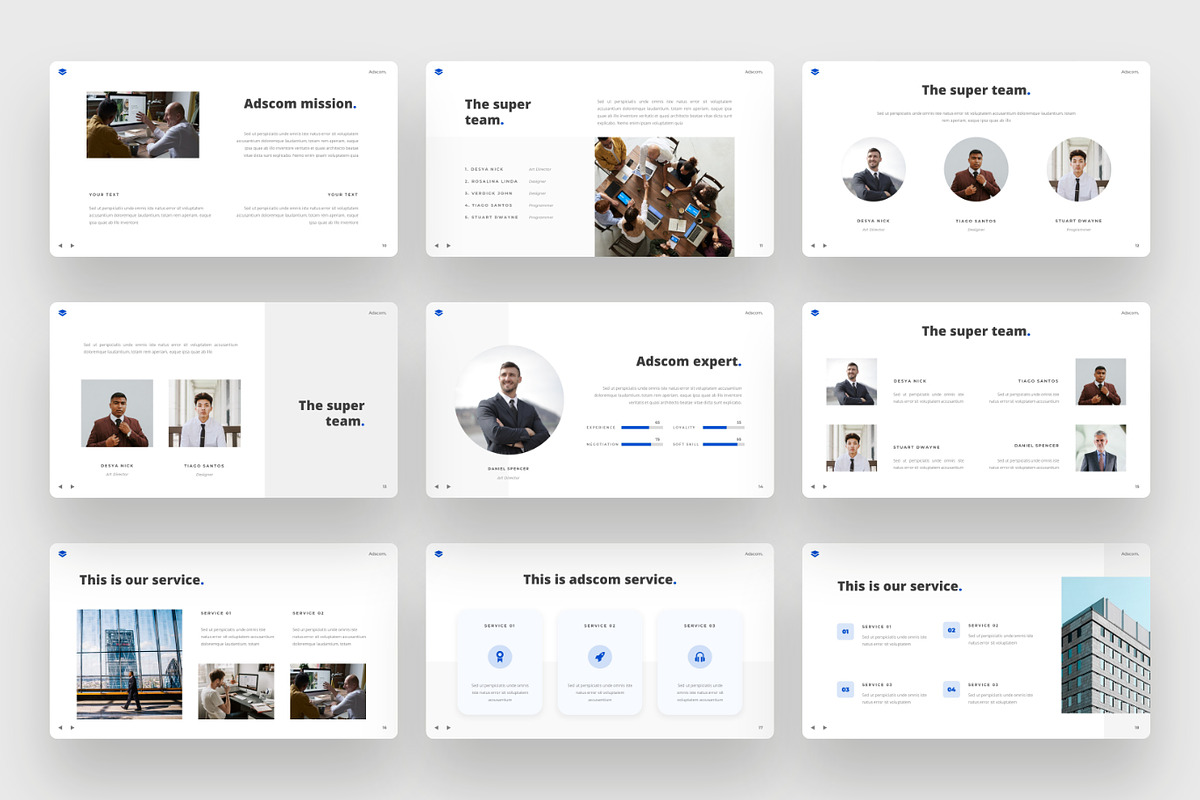Select the This is adscom service. heading
This screenshot has height=800, width=1200.
coord(600,580)
